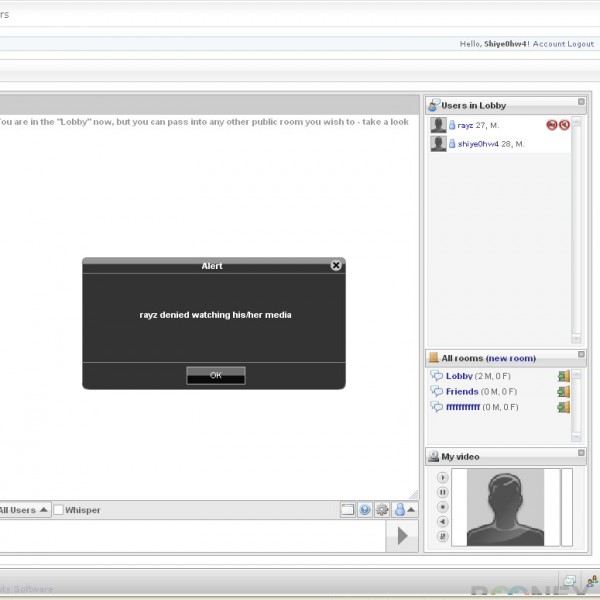
Task: Collapse the My video panel
Action: 581,453
